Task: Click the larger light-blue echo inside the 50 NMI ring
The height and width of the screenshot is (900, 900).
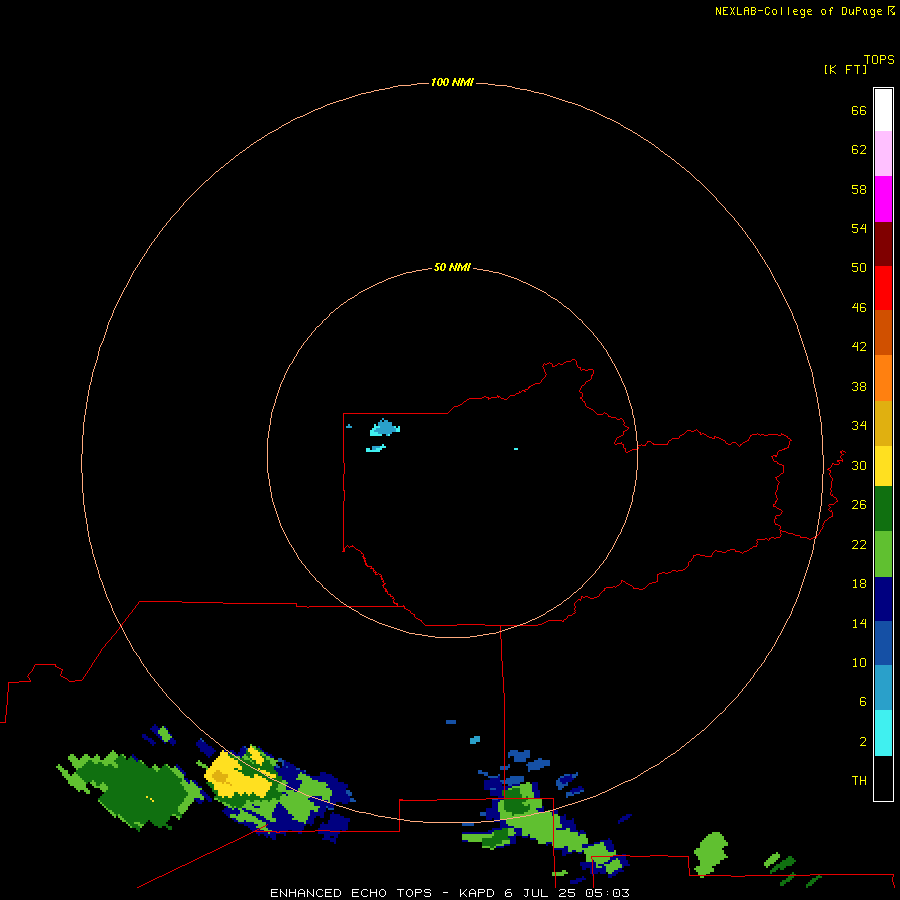Action: coord(385,428)
